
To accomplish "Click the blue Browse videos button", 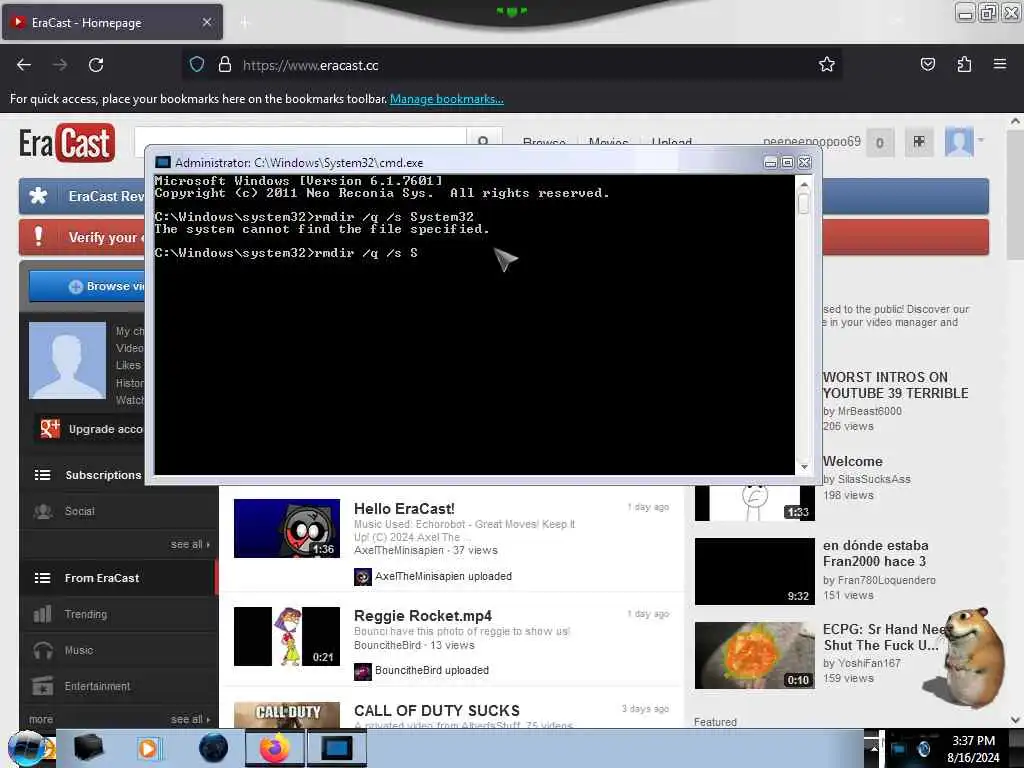I will click(87, 286).
